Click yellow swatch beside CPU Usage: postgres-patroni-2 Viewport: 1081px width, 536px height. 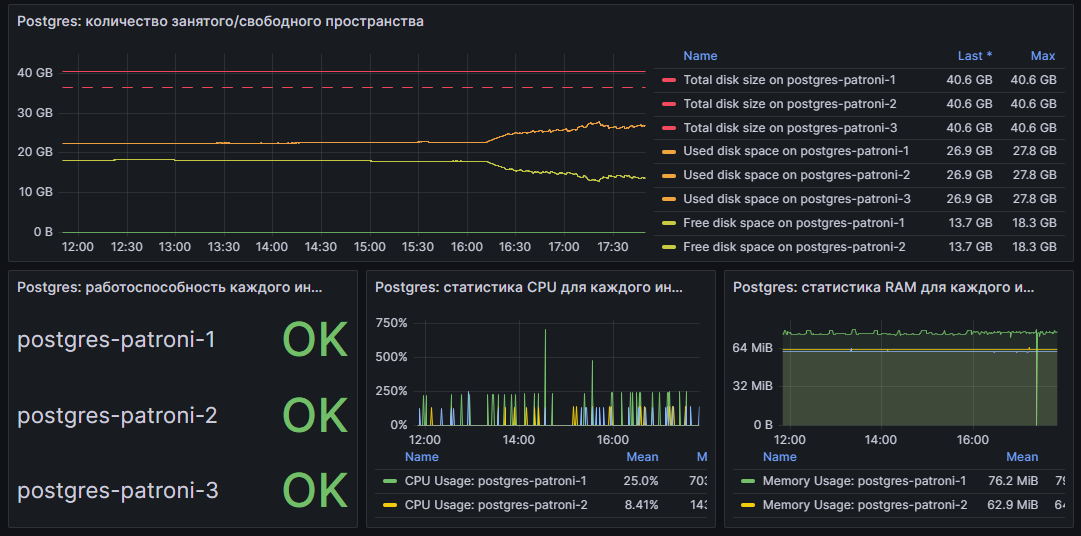(390, 506)
